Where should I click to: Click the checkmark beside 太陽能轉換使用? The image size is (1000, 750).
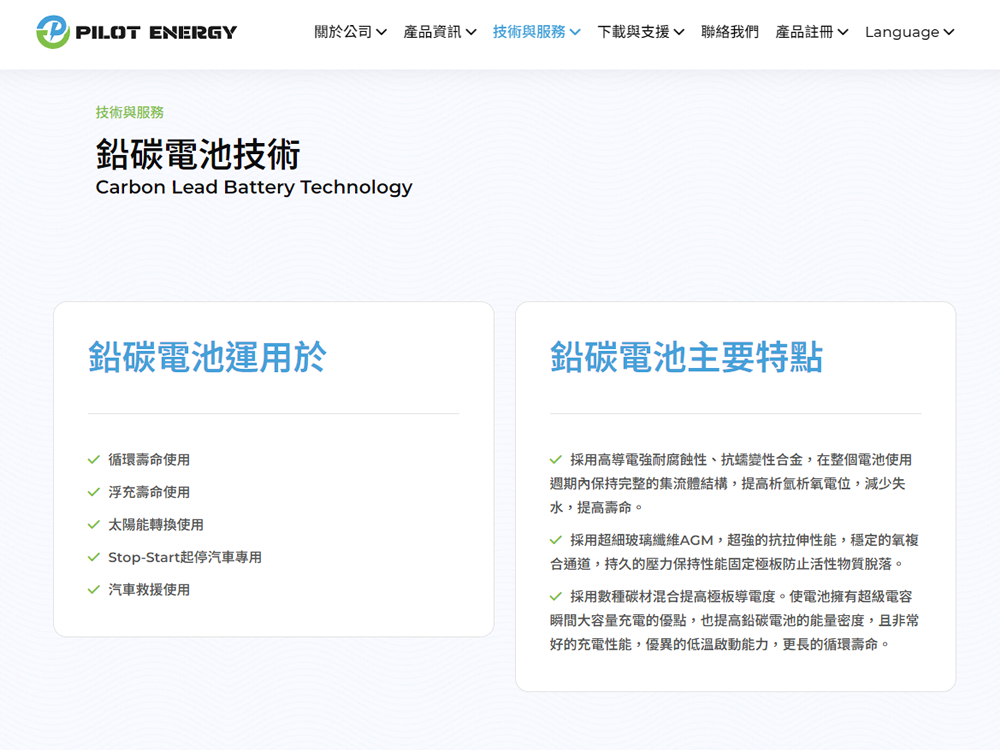click(94, 525)
